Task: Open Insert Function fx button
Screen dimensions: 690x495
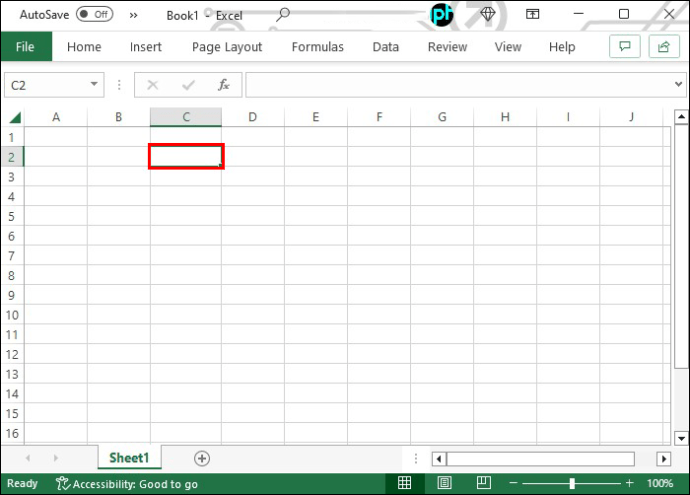Action: [x=224, y=84]
